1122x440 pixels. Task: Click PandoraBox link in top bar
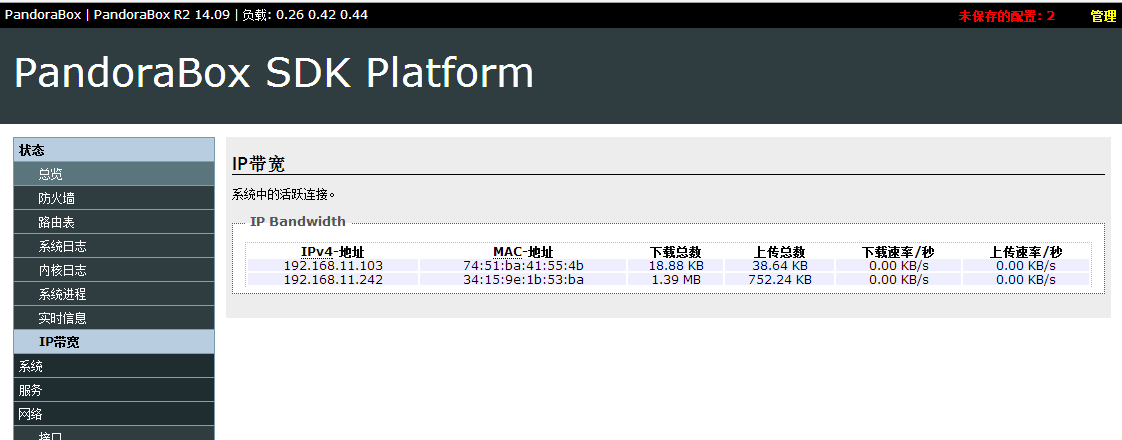[43, 14]
